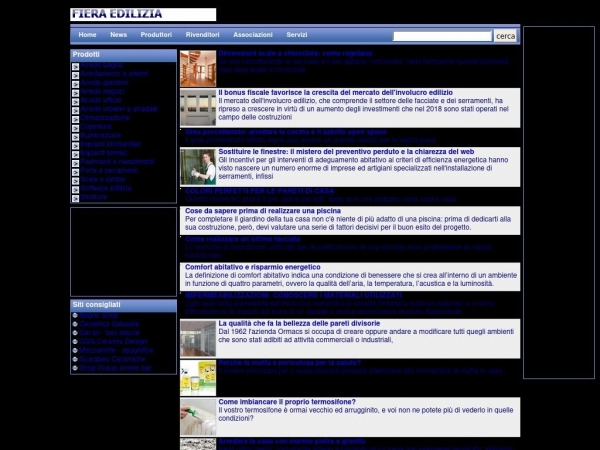Click the arrow icon beside Software edilizia
This screenshot has height=450, width=600.
point(75,190)
